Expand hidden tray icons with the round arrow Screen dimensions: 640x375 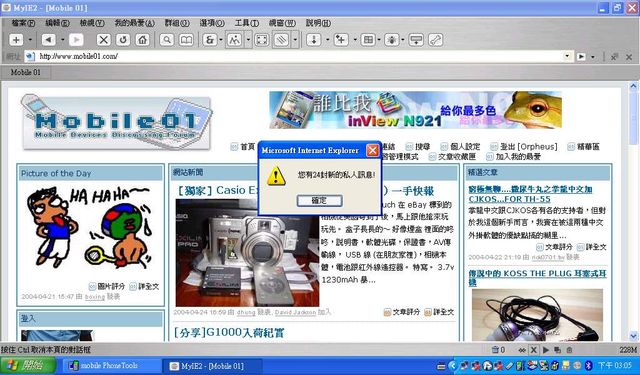452,365
